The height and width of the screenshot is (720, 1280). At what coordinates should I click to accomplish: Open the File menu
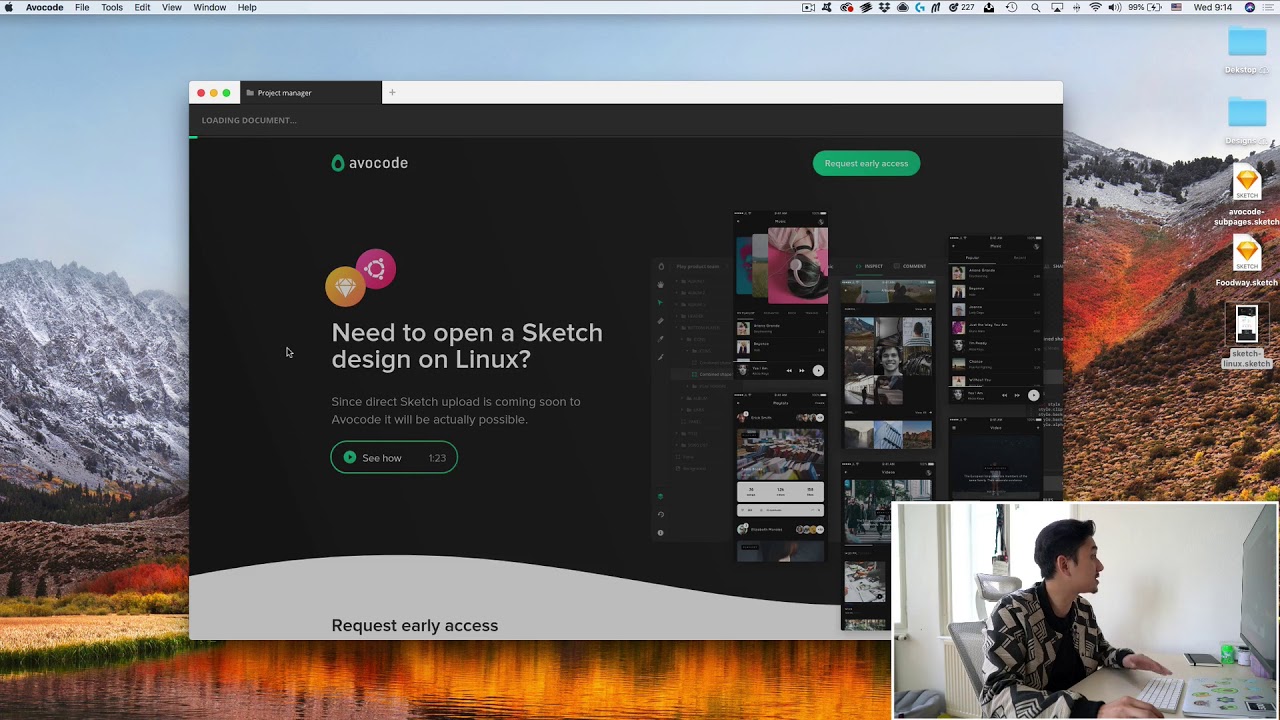(82, 7)
